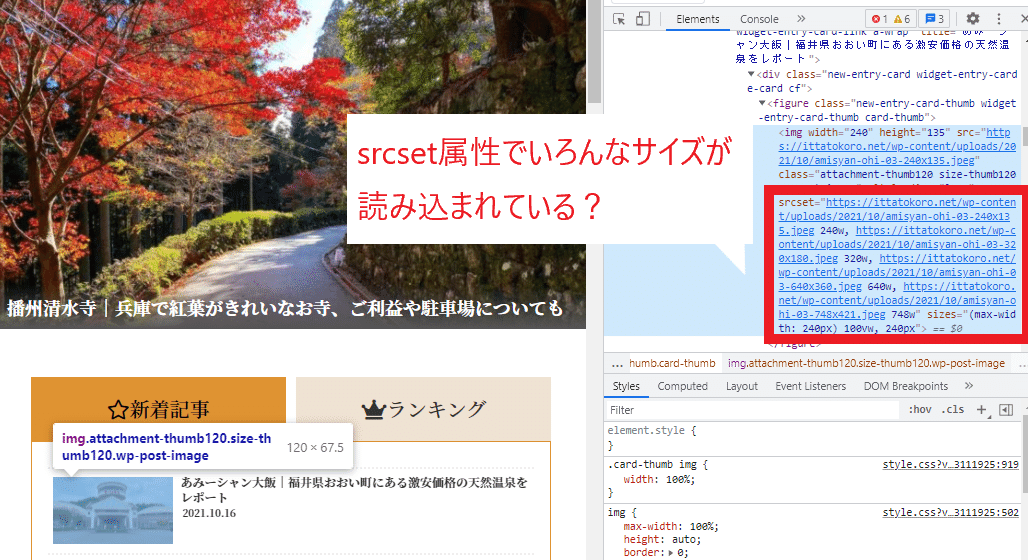
Task: Click the .card-thumb img selector
Action: [x=654, y=464]
